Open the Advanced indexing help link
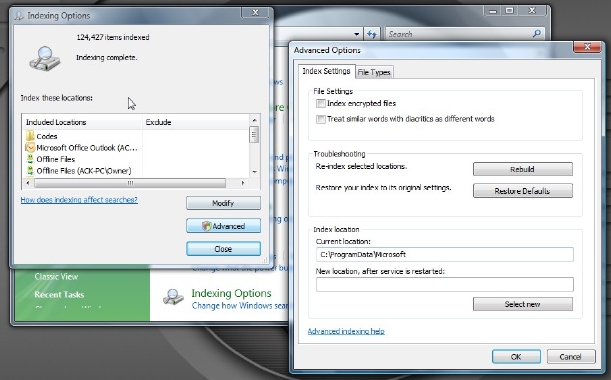 coord(346,331)
